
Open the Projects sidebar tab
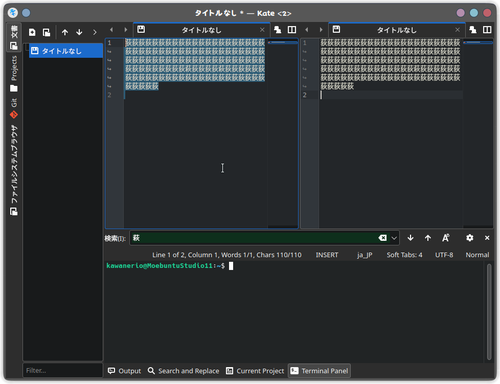click(x=14, y=74)
